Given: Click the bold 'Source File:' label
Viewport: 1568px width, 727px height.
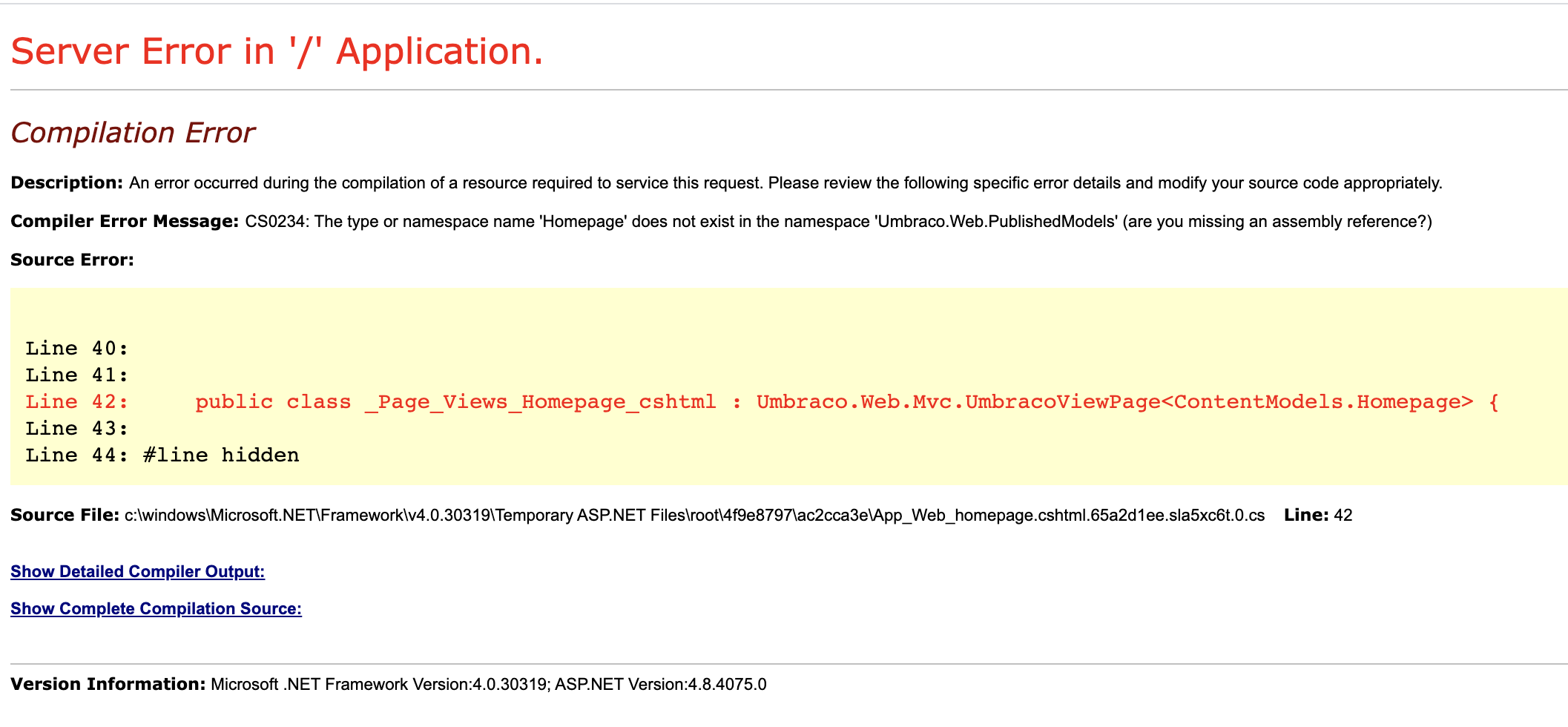Looking at the screenshot, I should click(65, 515).
